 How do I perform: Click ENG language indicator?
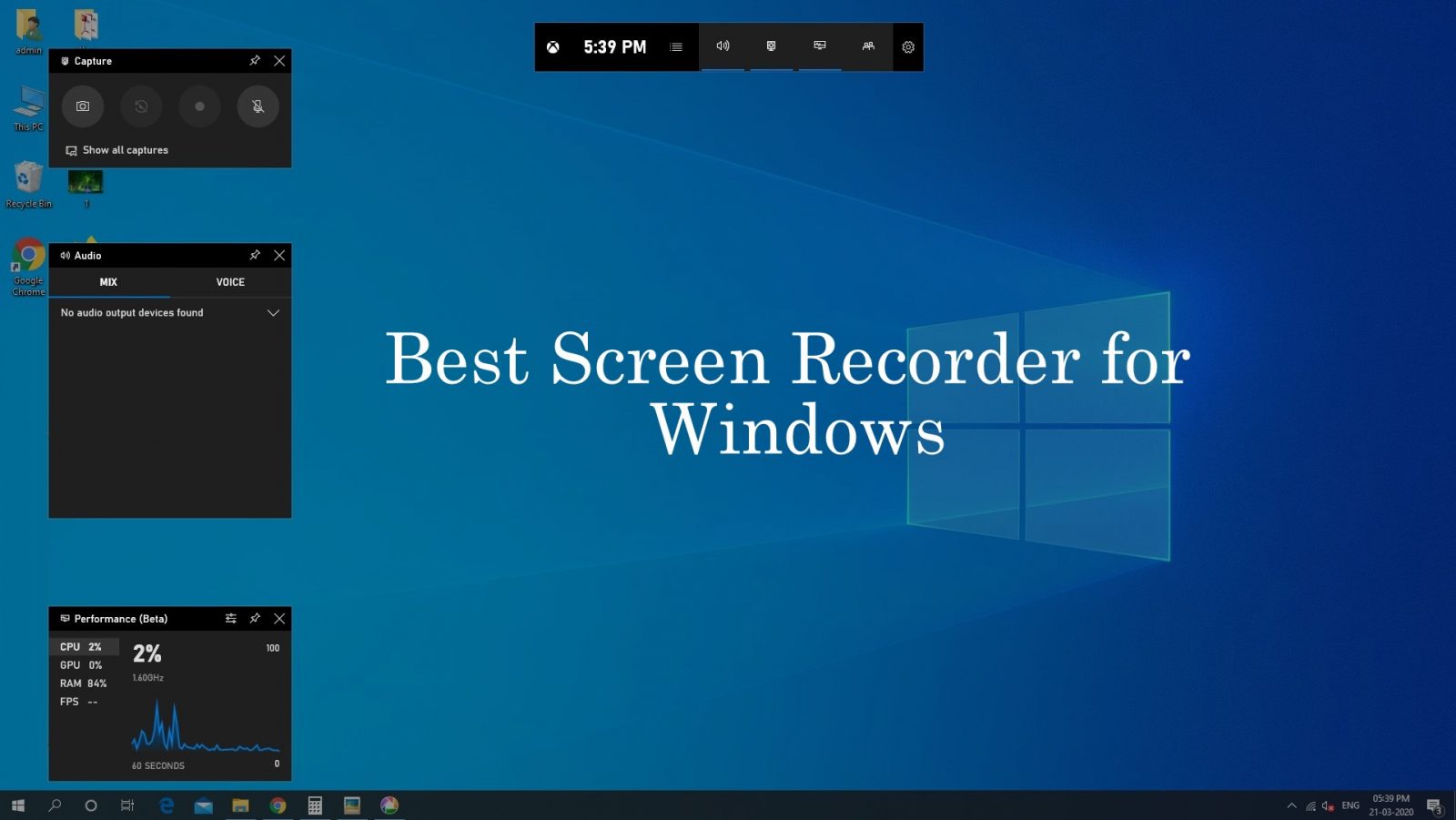click(1350, 805)
